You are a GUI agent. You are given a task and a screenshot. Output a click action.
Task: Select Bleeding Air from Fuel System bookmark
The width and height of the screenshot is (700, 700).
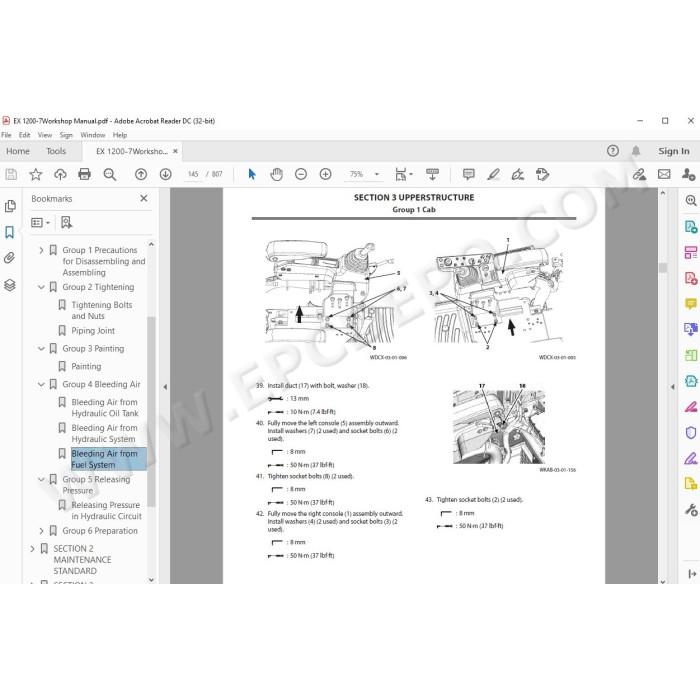pyautogui.click(x=108, y=459)
